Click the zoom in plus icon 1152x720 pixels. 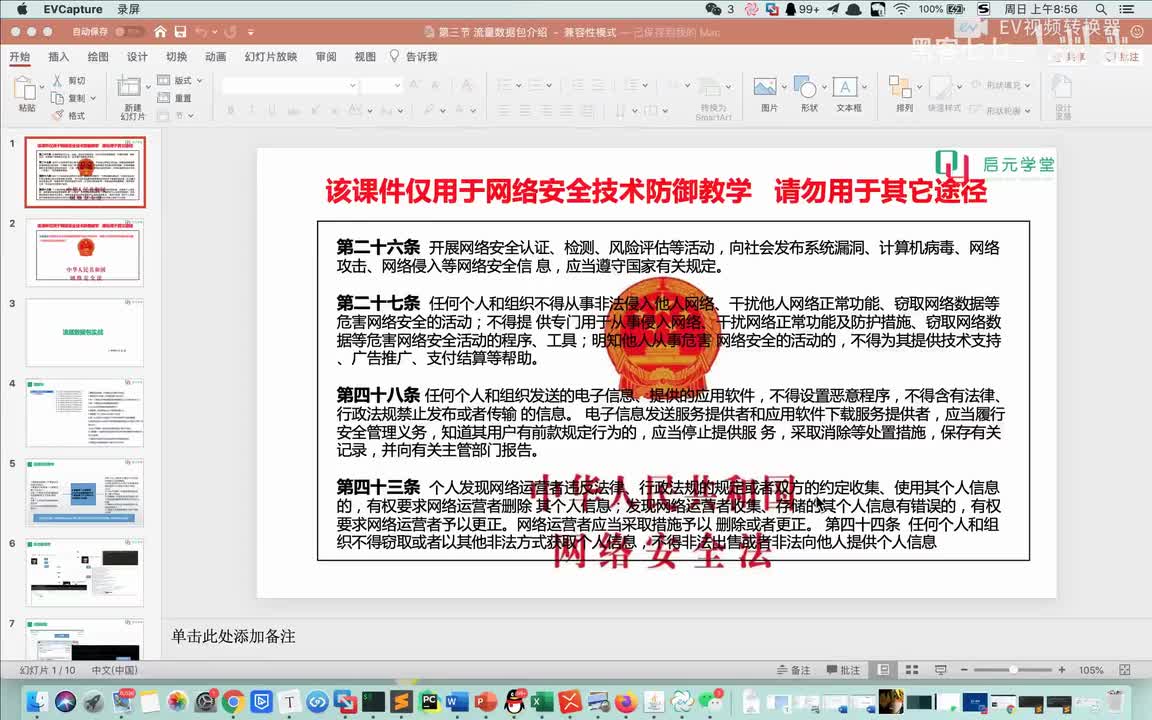coord(1062,669)
